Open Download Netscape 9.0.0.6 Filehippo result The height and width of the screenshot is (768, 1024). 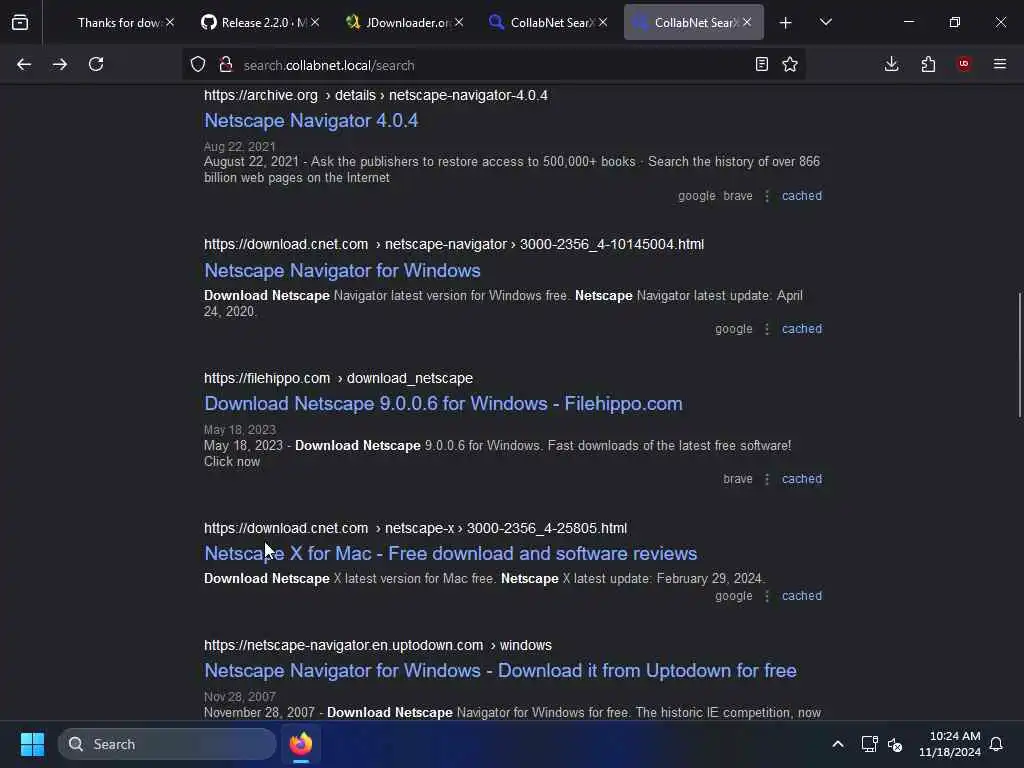[x=443, y=404]
